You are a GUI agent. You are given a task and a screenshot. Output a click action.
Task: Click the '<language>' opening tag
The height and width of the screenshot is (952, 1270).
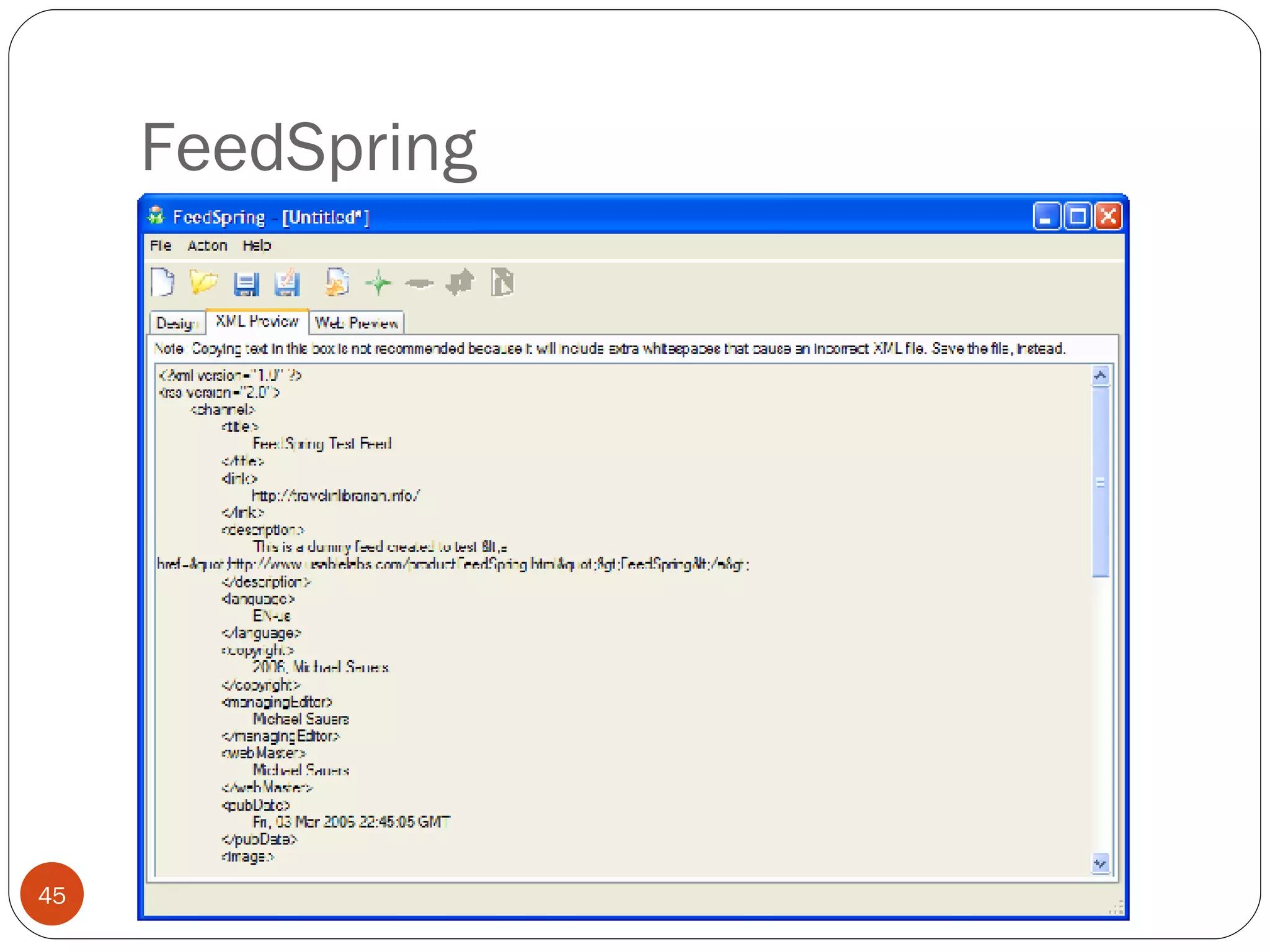click(x=258, y=599)
